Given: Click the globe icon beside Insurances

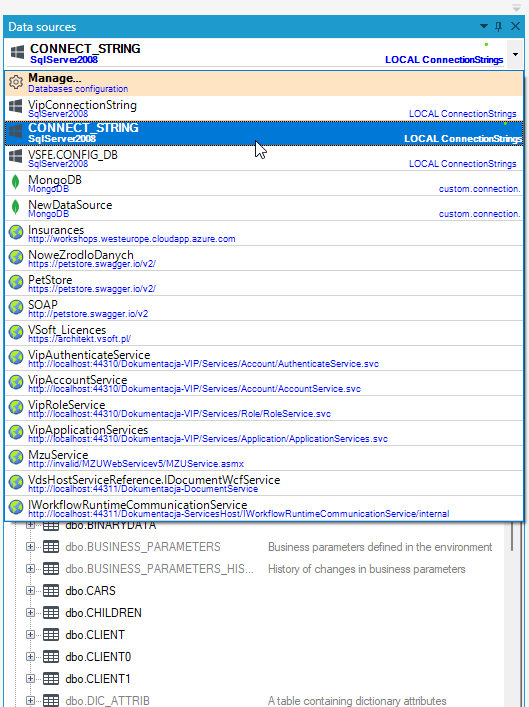Looking at the screenshot, I should tap(16, 233).
